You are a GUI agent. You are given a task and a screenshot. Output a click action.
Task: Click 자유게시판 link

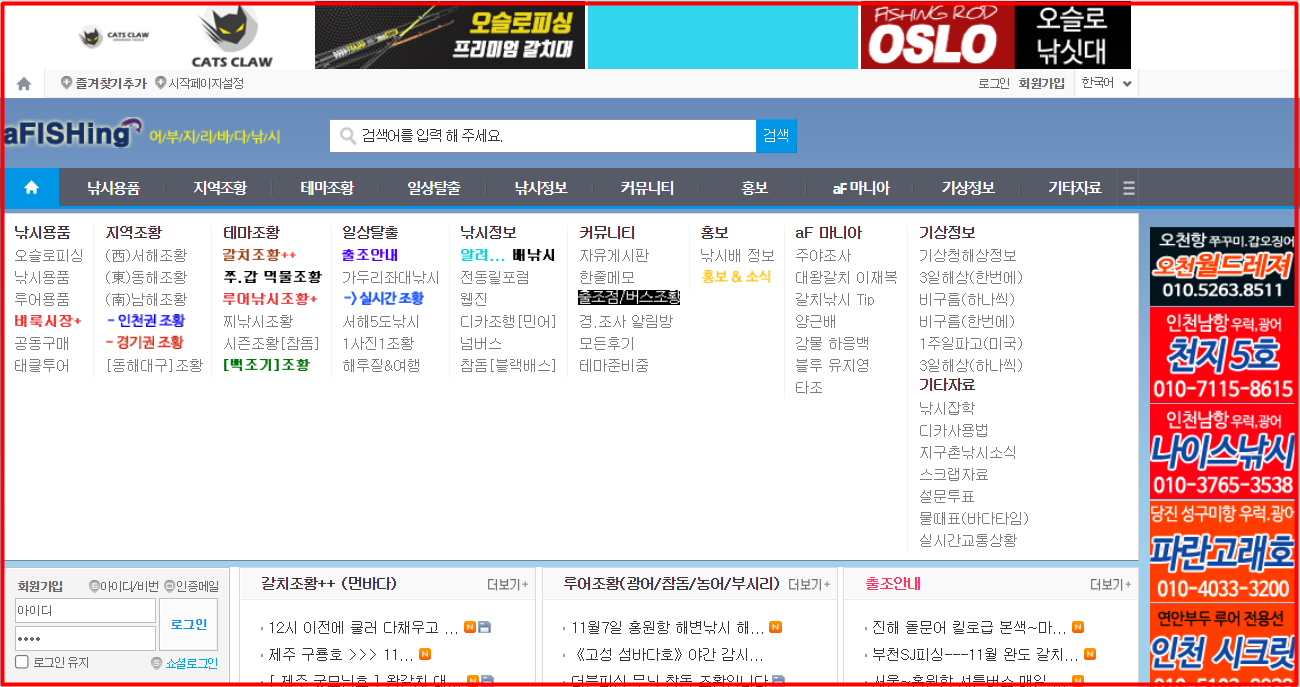614,255
